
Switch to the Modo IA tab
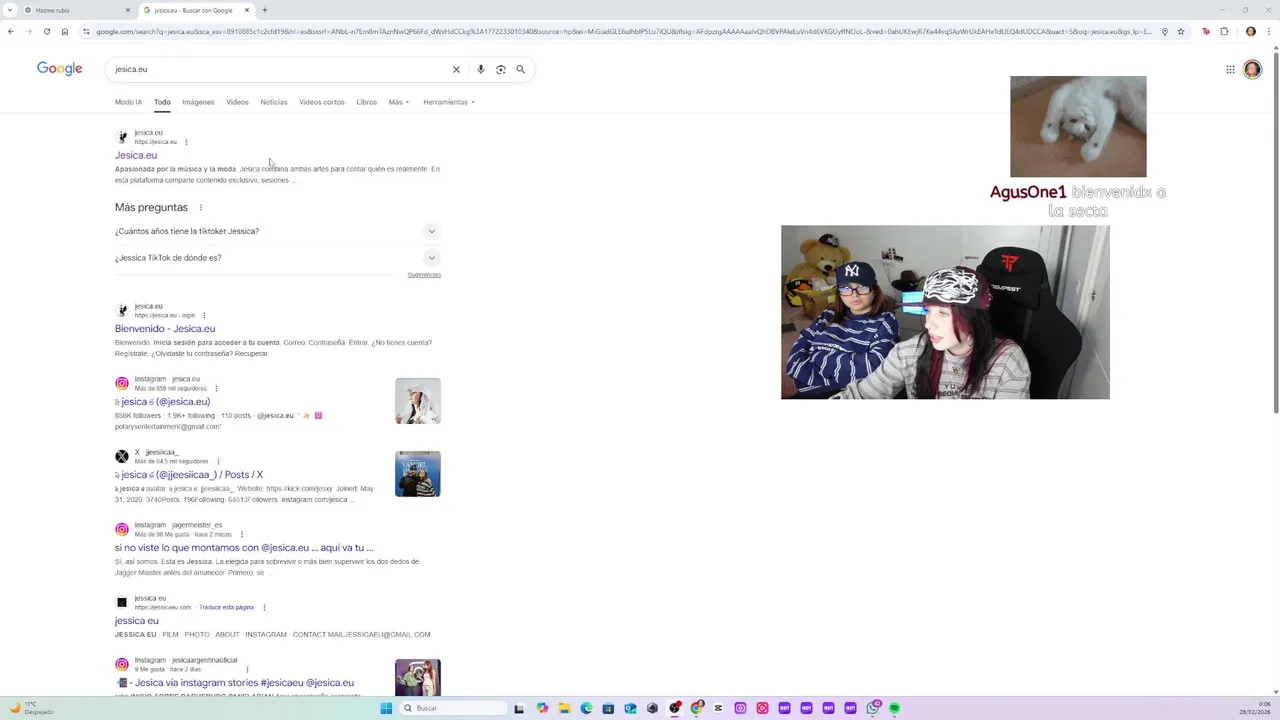[x=128, y=102]
